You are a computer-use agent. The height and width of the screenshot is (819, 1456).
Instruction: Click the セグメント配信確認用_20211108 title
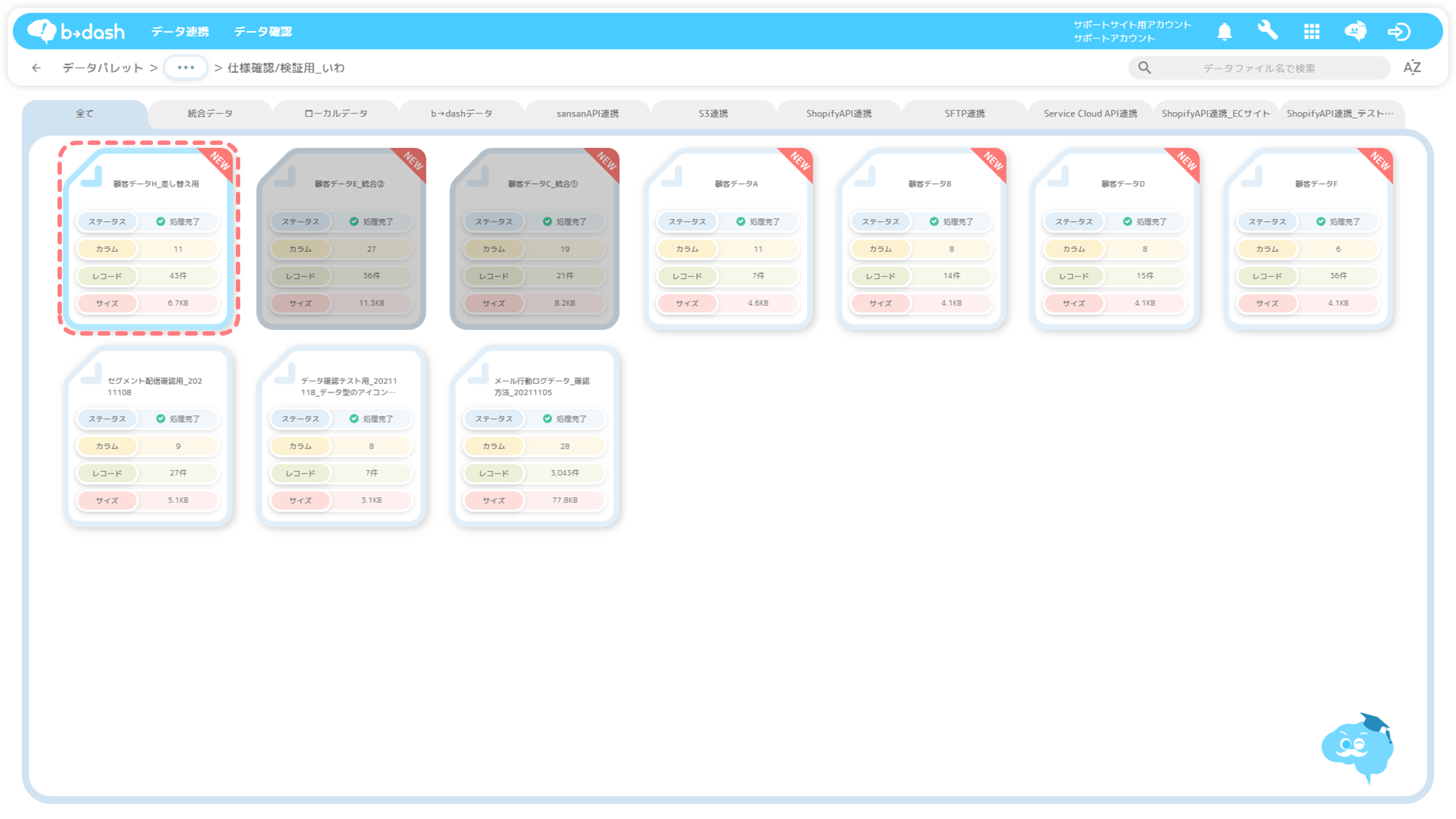[155, 387]
